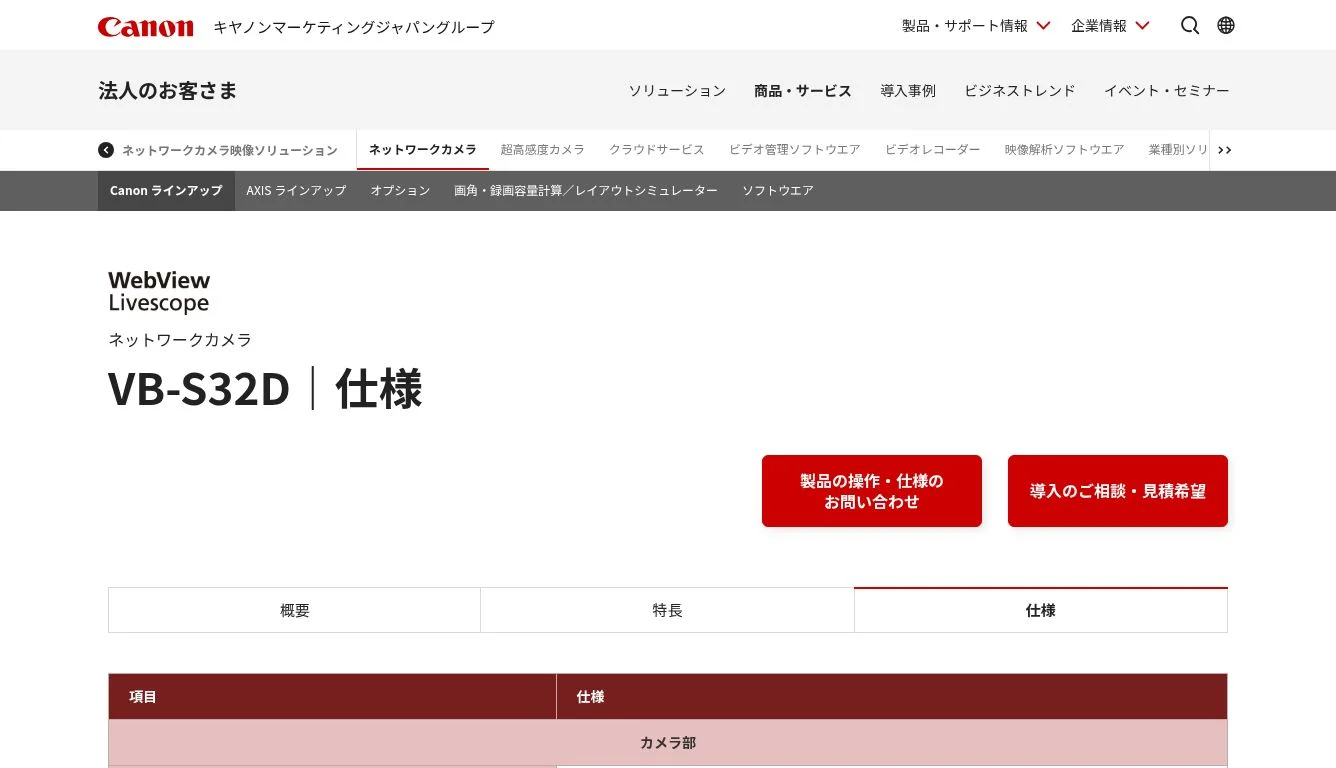Open 画角・録画容量計算／レイアウトシミュレーター
1336x768 pixels.
pos(586,191)
